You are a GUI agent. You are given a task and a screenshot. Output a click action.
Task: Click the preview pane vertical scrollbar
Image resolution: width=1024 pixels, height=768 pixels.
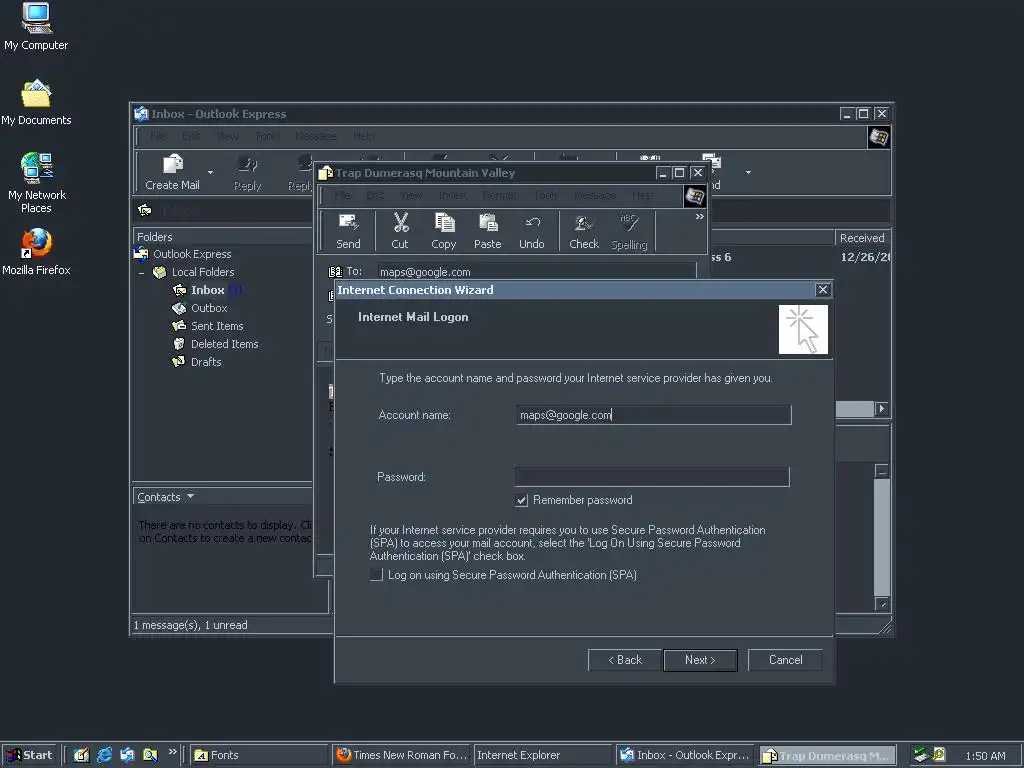(x=882, y=537)
